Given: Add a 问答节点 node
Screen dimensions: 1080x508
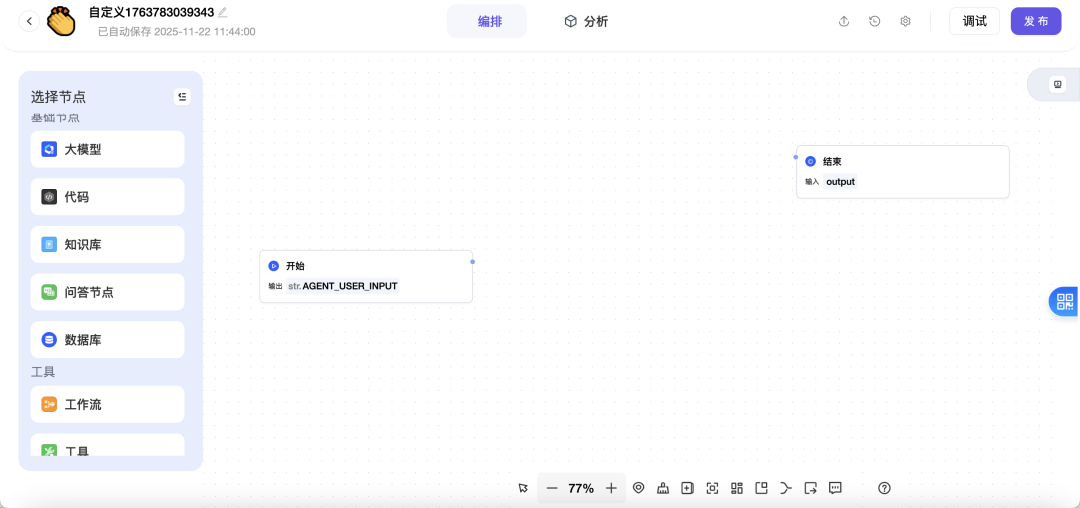Looking at the screenshot, I should (107, 292).
